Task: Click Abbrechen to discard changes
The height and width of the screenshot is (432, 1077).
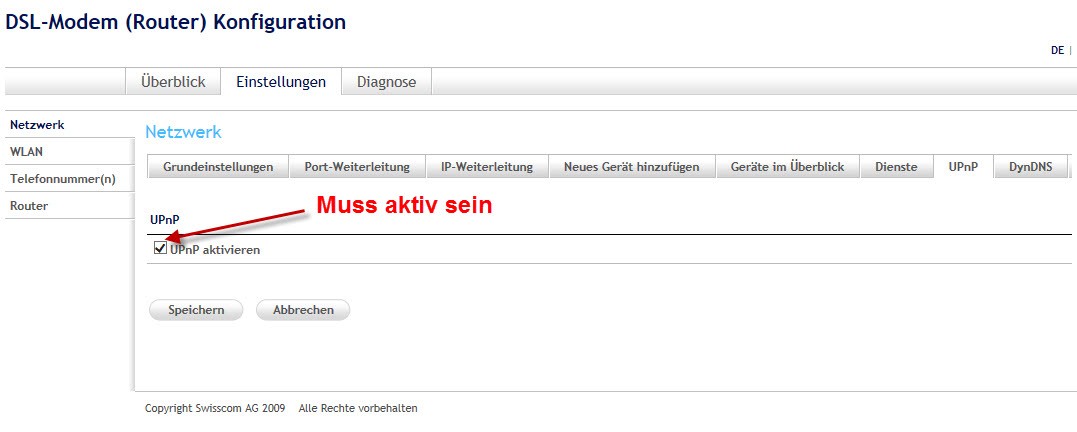Action: pyautogui.click(x=303, y=310)
